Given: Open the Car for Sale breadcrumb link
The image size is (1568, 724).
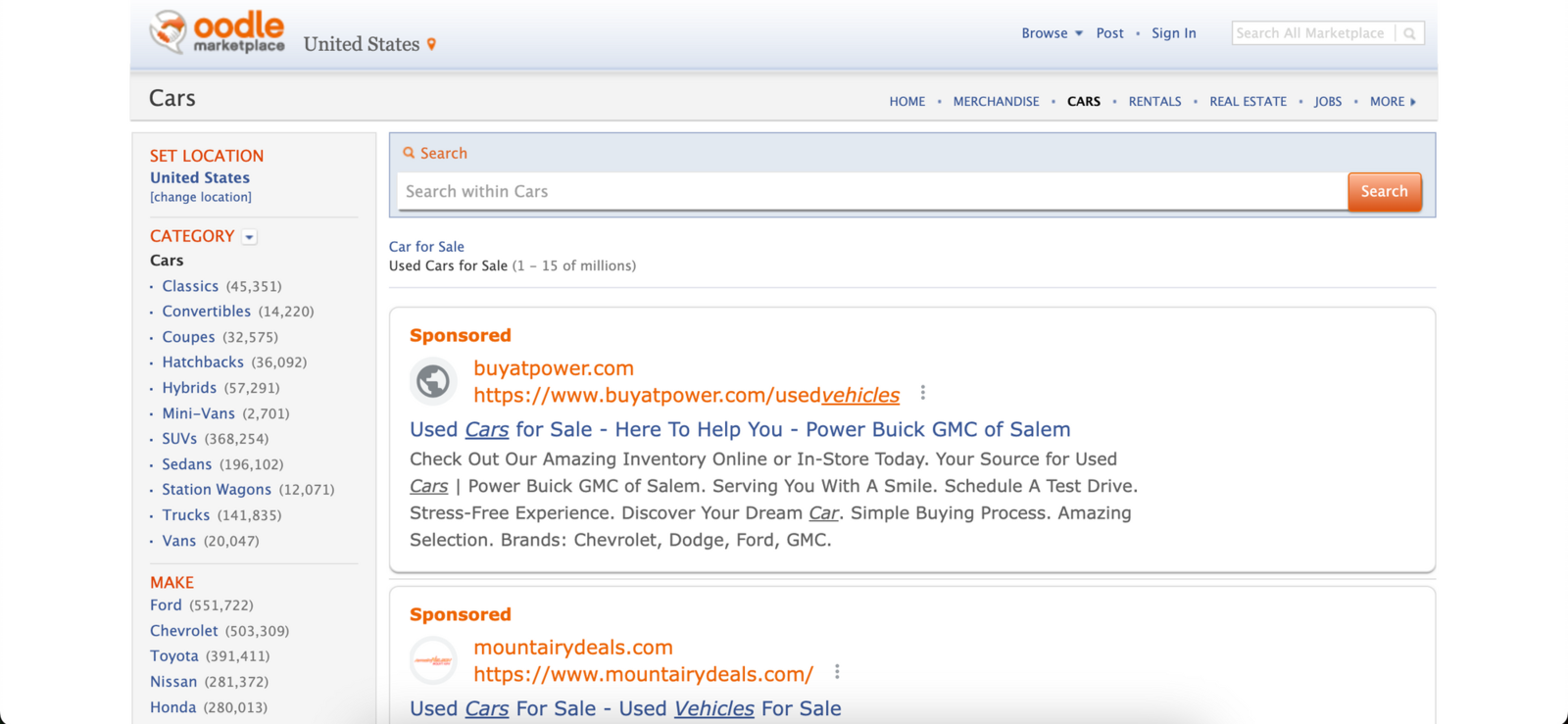Looking at the screenshot, I should point(426,247).
